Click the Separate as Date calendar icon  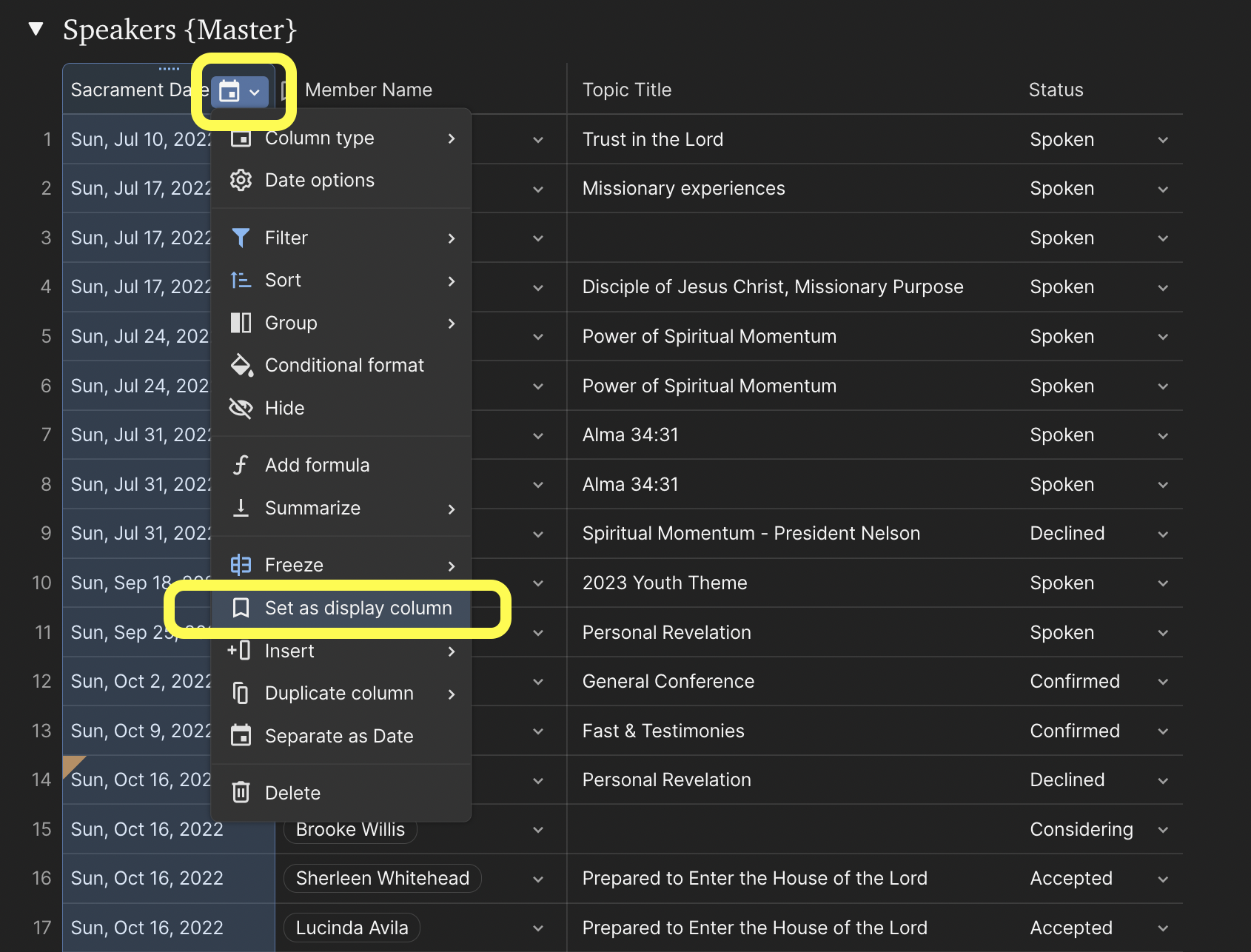[x=241, y=736]
